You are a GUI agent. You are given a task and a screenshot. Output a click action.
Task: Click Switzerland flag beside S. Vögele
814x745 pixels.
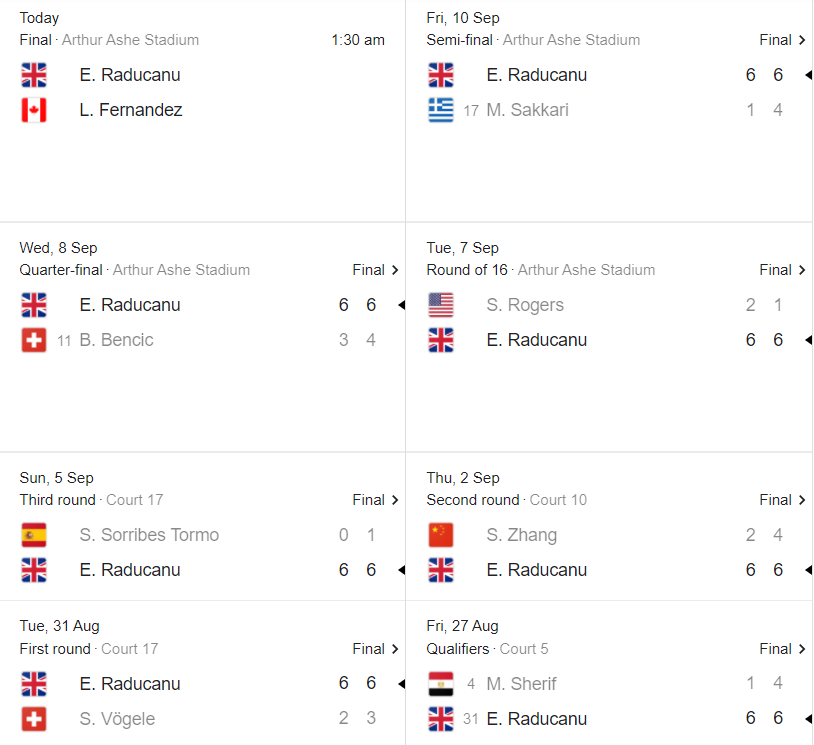tap(34, 719)
